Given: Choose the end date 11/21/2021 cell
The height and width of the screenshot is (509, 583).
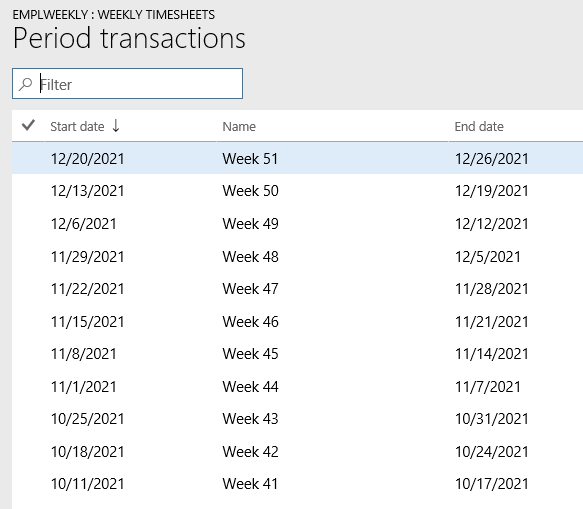Looking at the screenshot, I should [x=492, y=322].
